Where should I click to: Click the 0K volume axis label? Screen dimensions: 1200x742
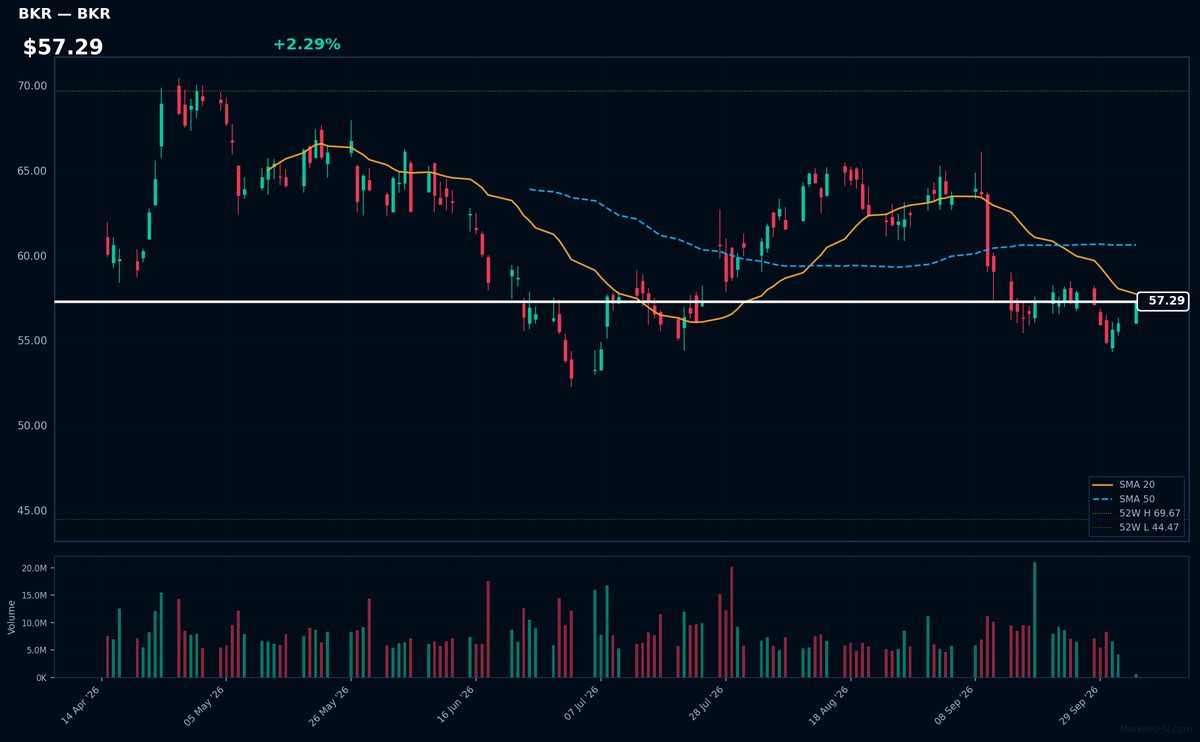point(41,678)
